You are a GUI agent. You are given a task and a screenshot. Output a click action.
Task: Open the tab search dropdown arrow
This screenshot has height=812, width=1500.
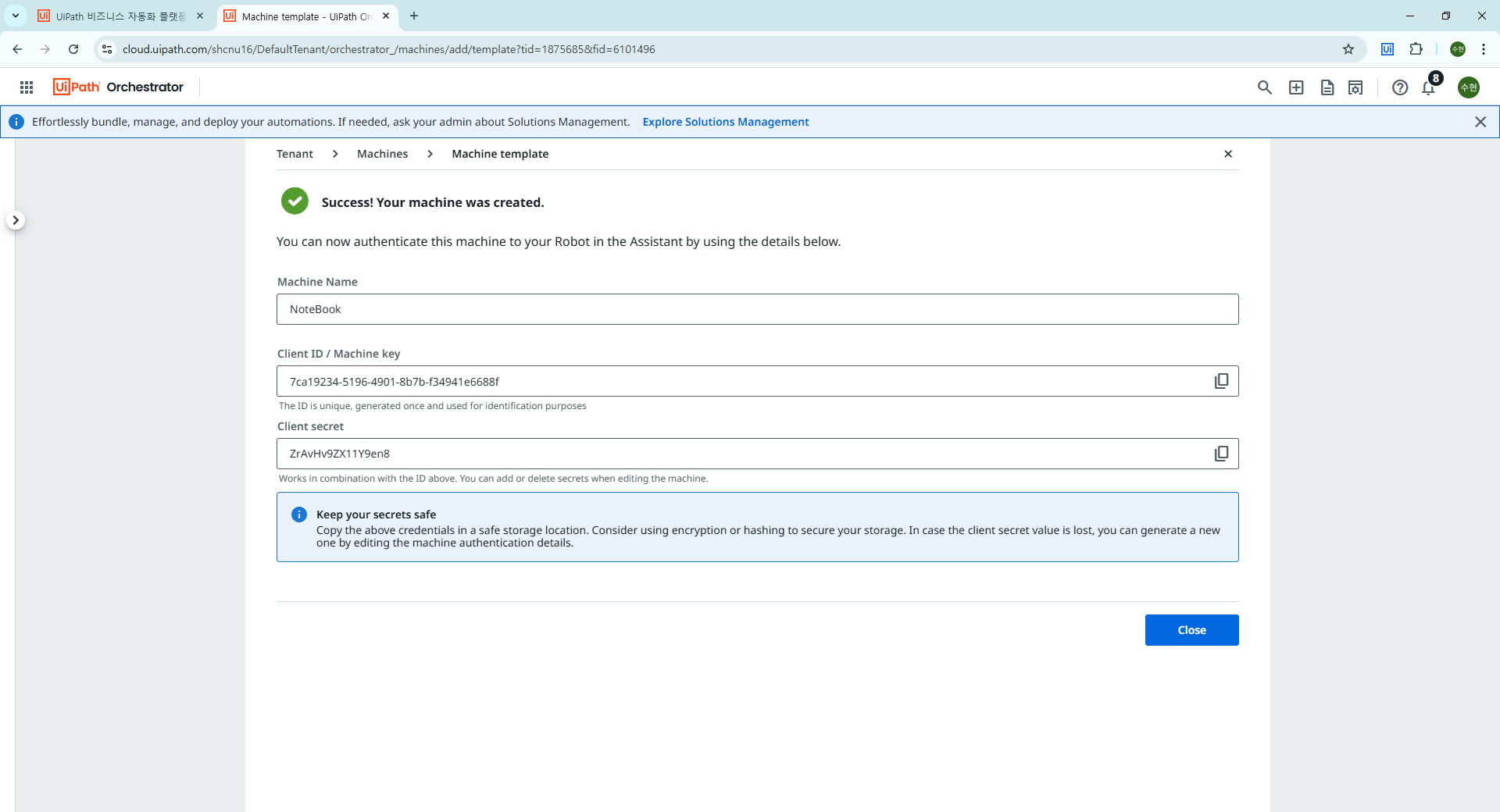(x=15, y=16)
